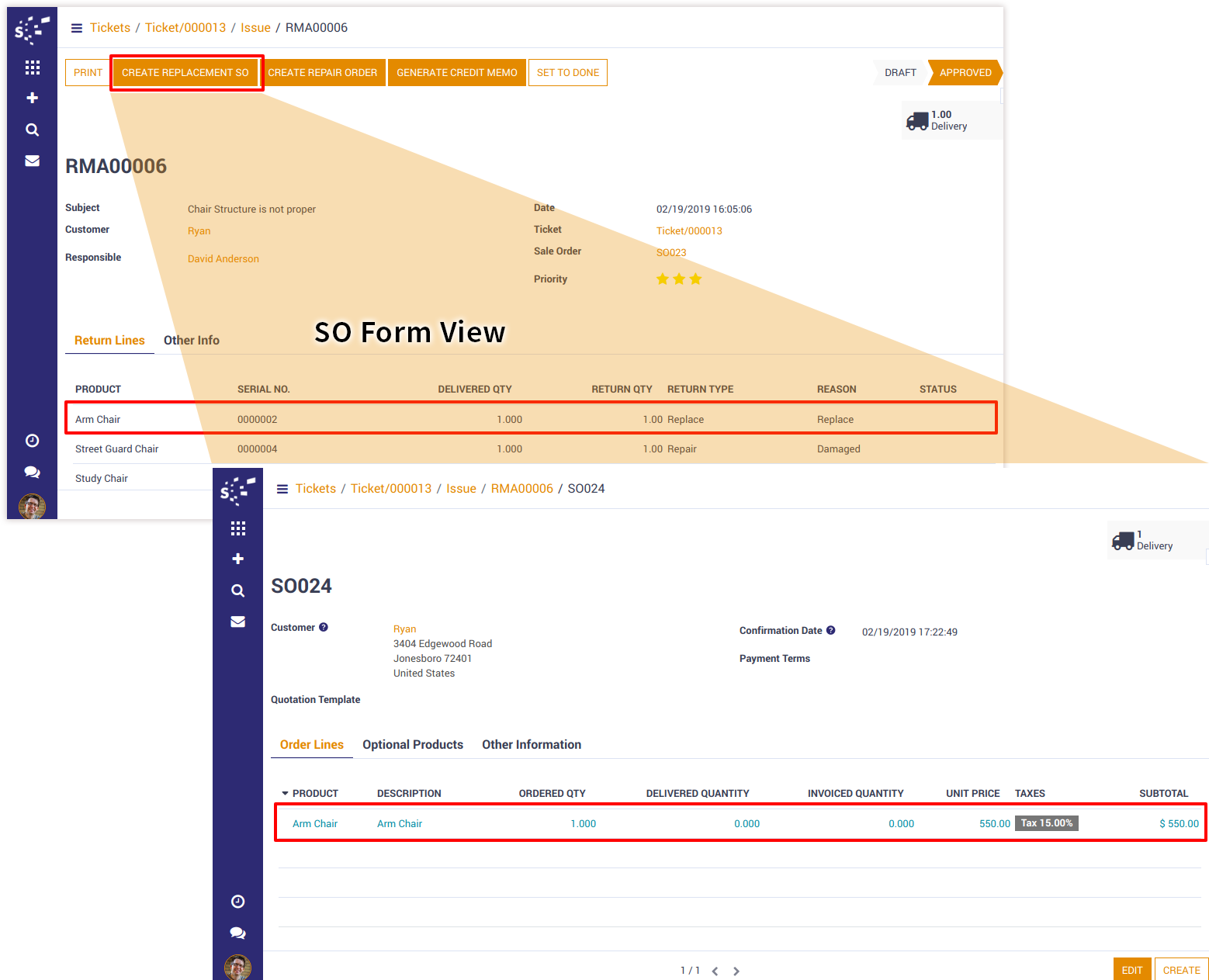
Task: Expand the PRODUCT column sort arrow
Action: (x=285, y=793)
